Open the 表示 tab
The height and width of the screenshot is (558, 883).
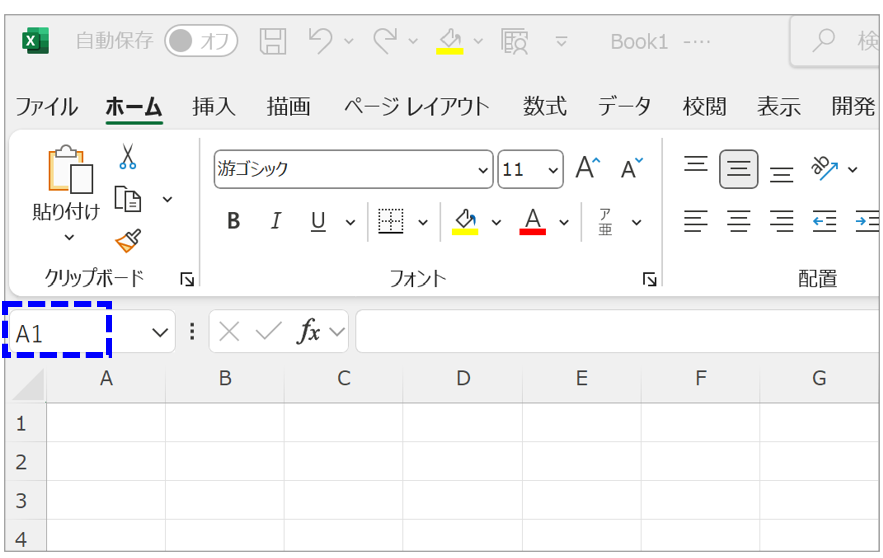[779, 106]
